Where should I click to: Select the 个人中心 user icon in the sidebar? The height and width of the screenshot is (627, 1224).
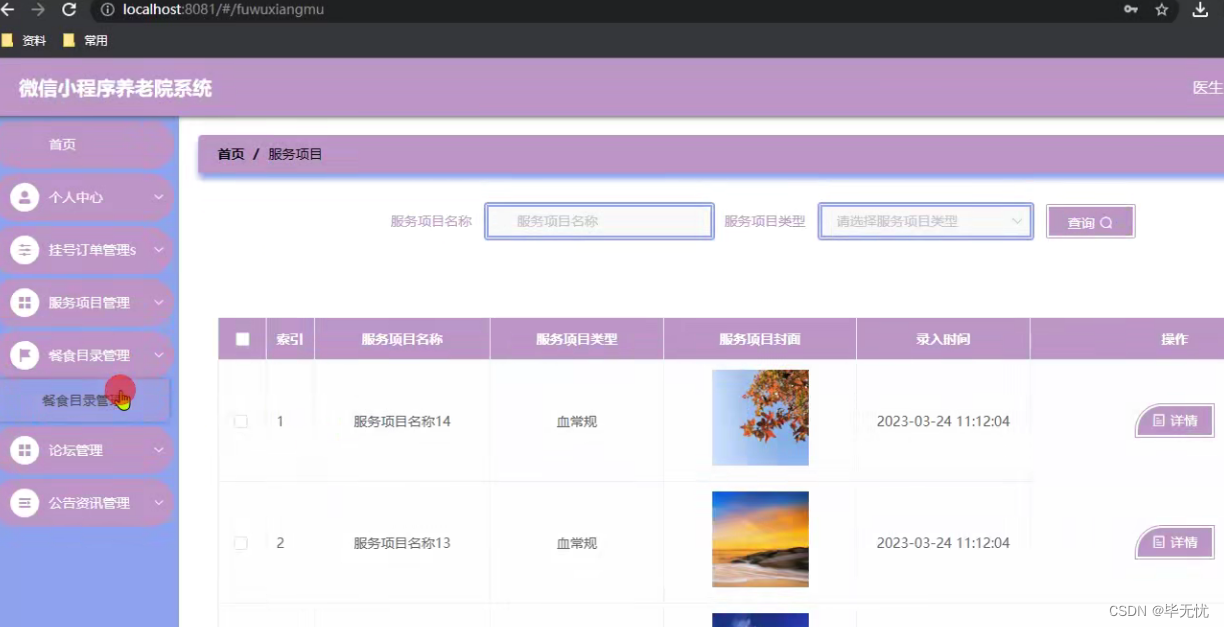tap(23, 197)
